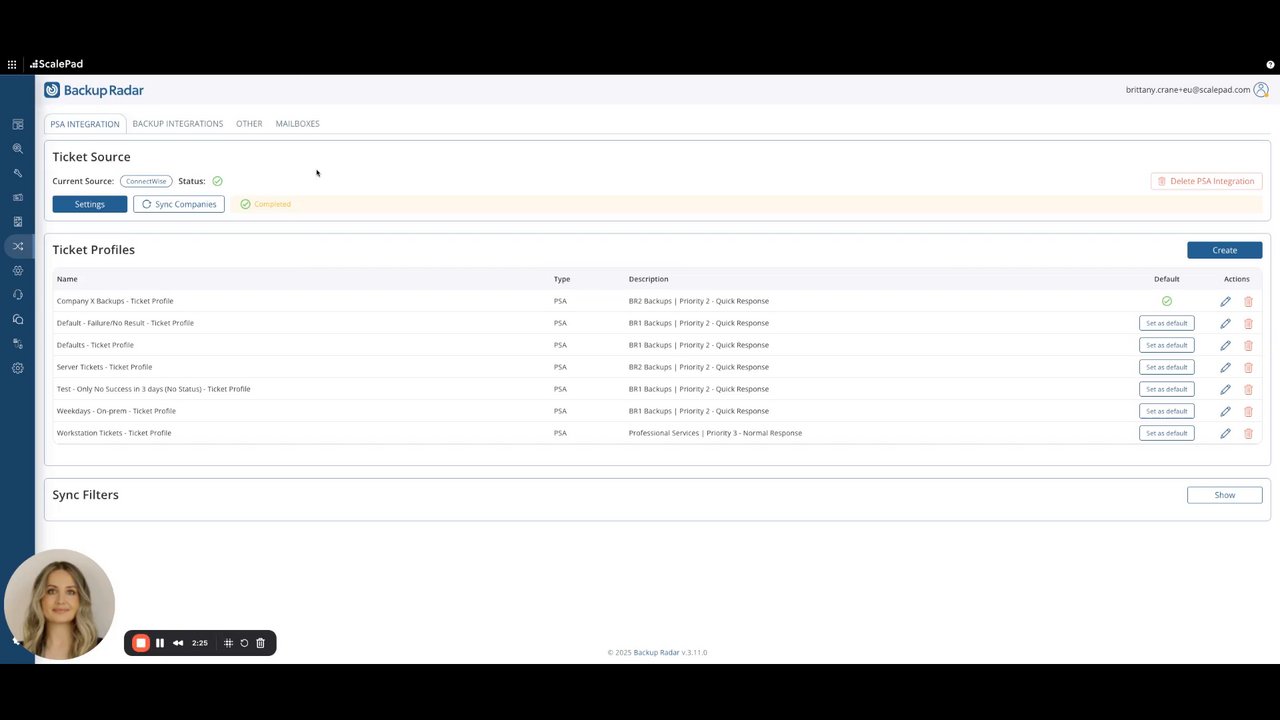Switch to PSA Integration tab

click(x=85, y=124)
